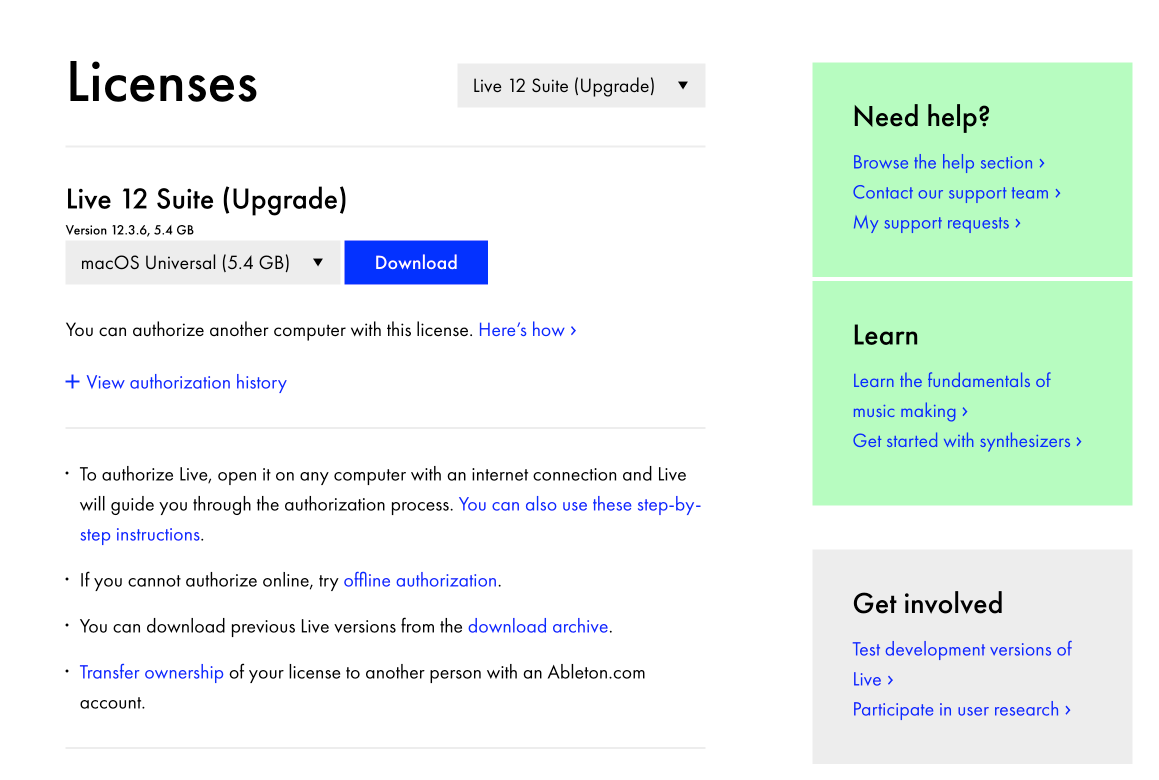The image size is (1159, 780).
Task: Click Participate in user research
Action: click(x=961, y=710)
